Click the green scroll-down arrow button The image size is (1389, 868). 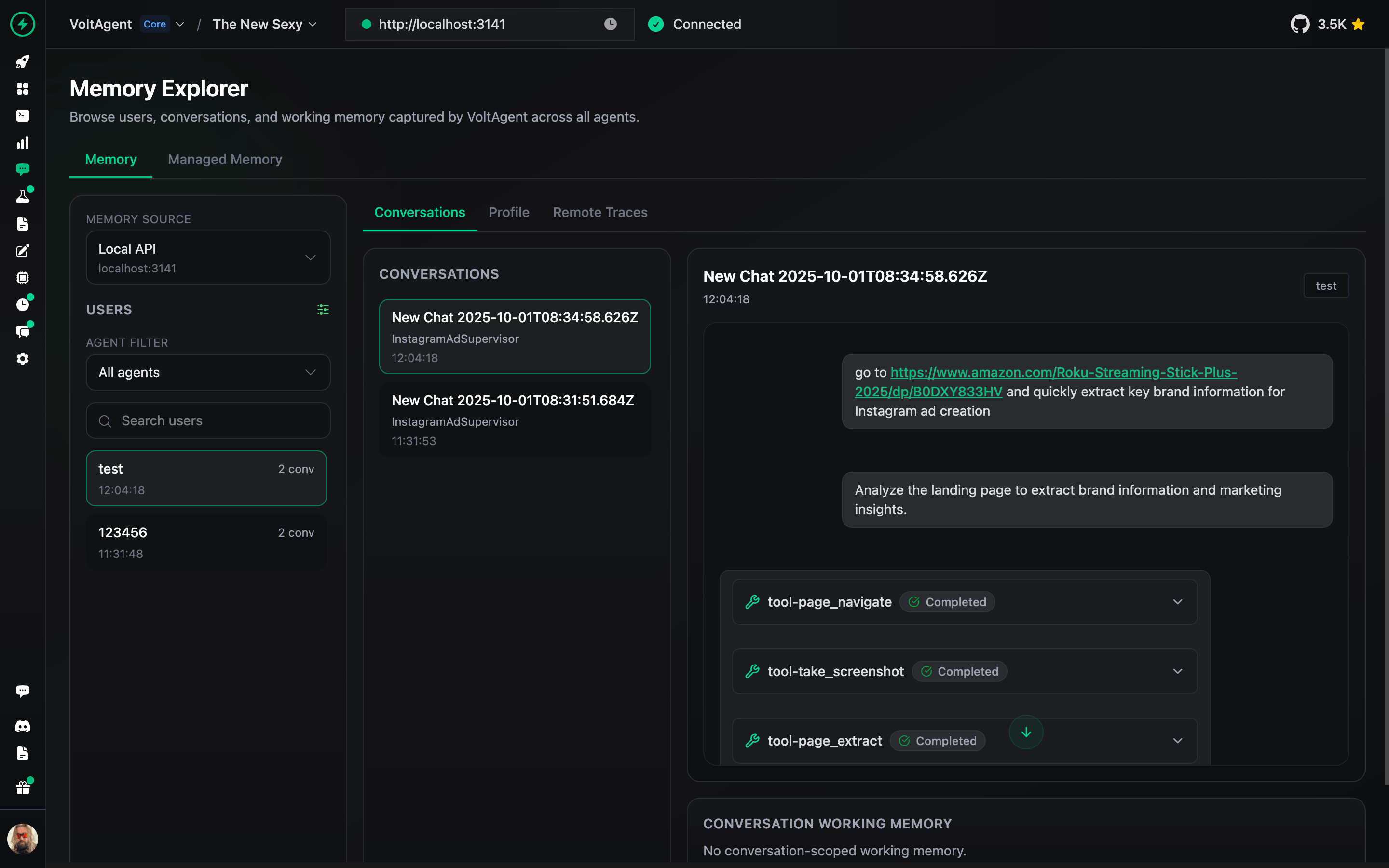(1026, 732)
